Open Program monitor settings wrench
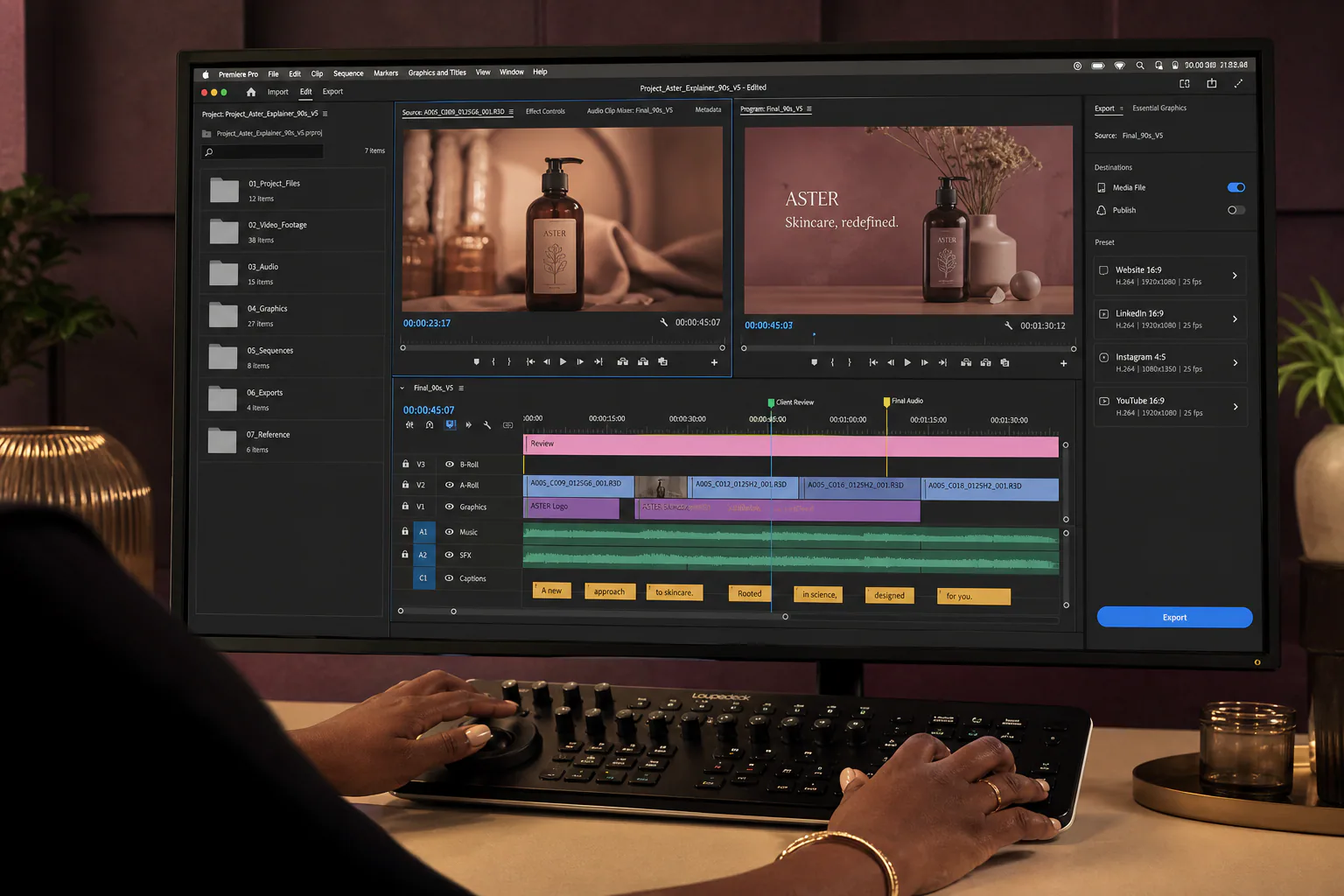The height and width of the screenshot is (896, 1344). click(x=1009, y=325)
